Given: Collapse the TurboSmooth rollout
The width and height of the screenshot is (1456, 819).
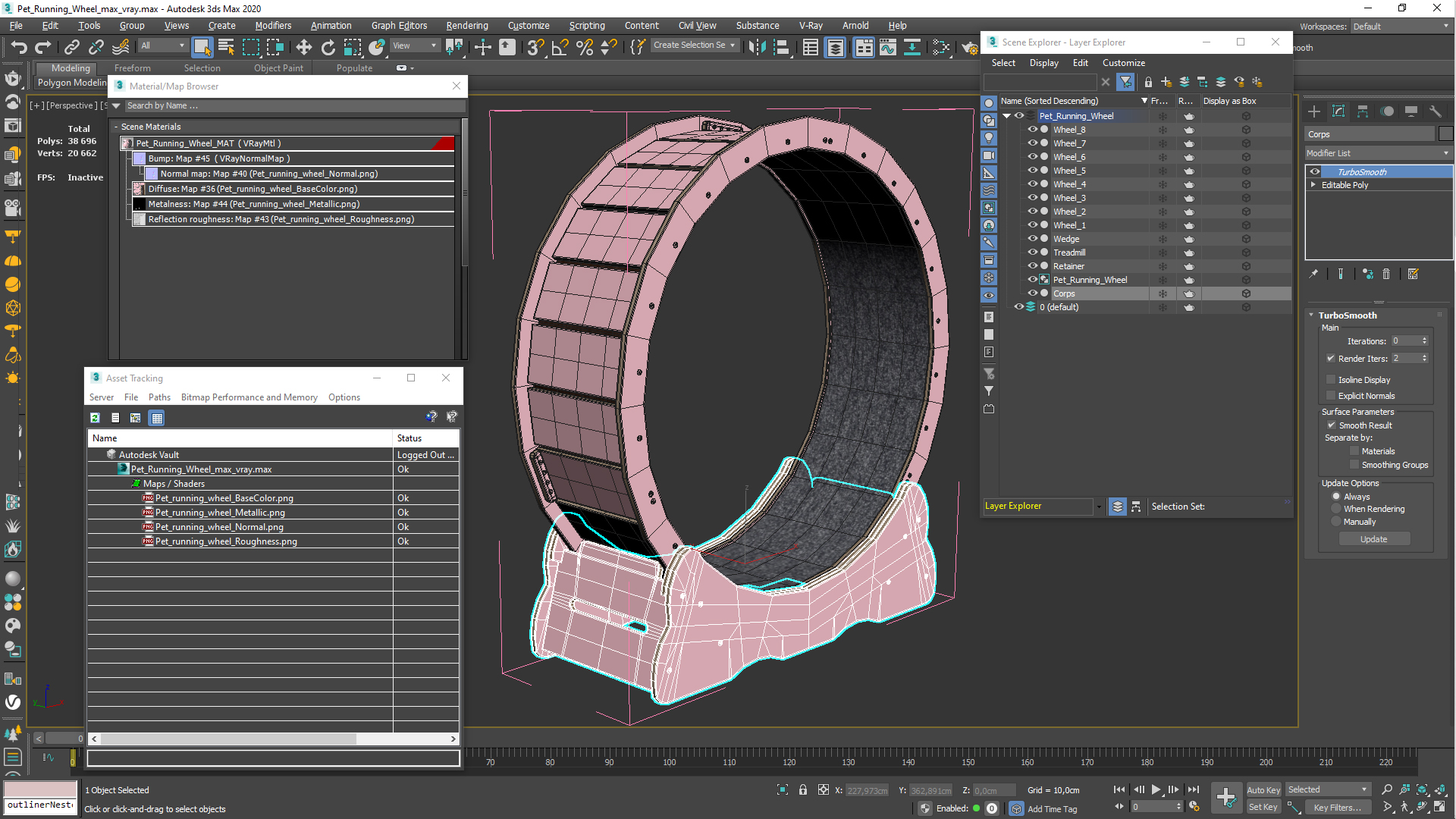Looking at the screenshot, I should (1312, 315).
